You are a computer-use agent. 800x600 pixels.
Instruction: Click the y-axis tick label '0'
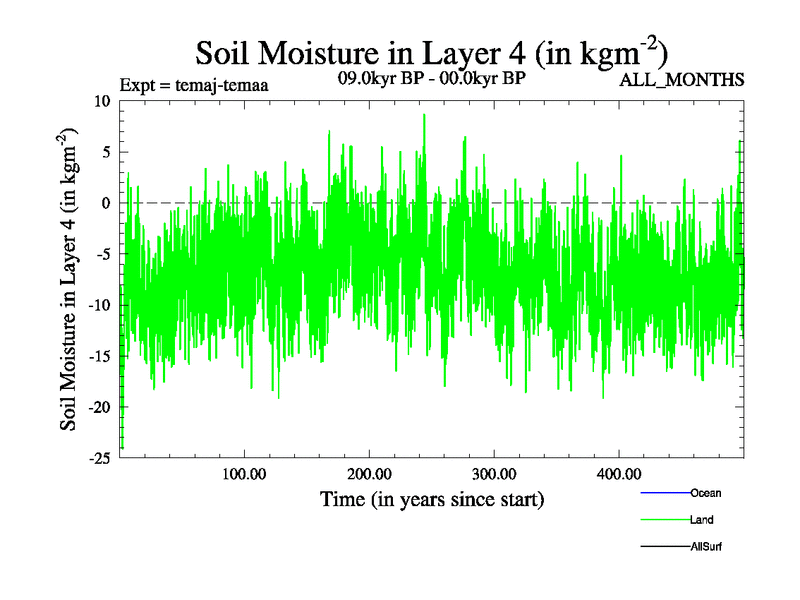[x=106, y=203]
